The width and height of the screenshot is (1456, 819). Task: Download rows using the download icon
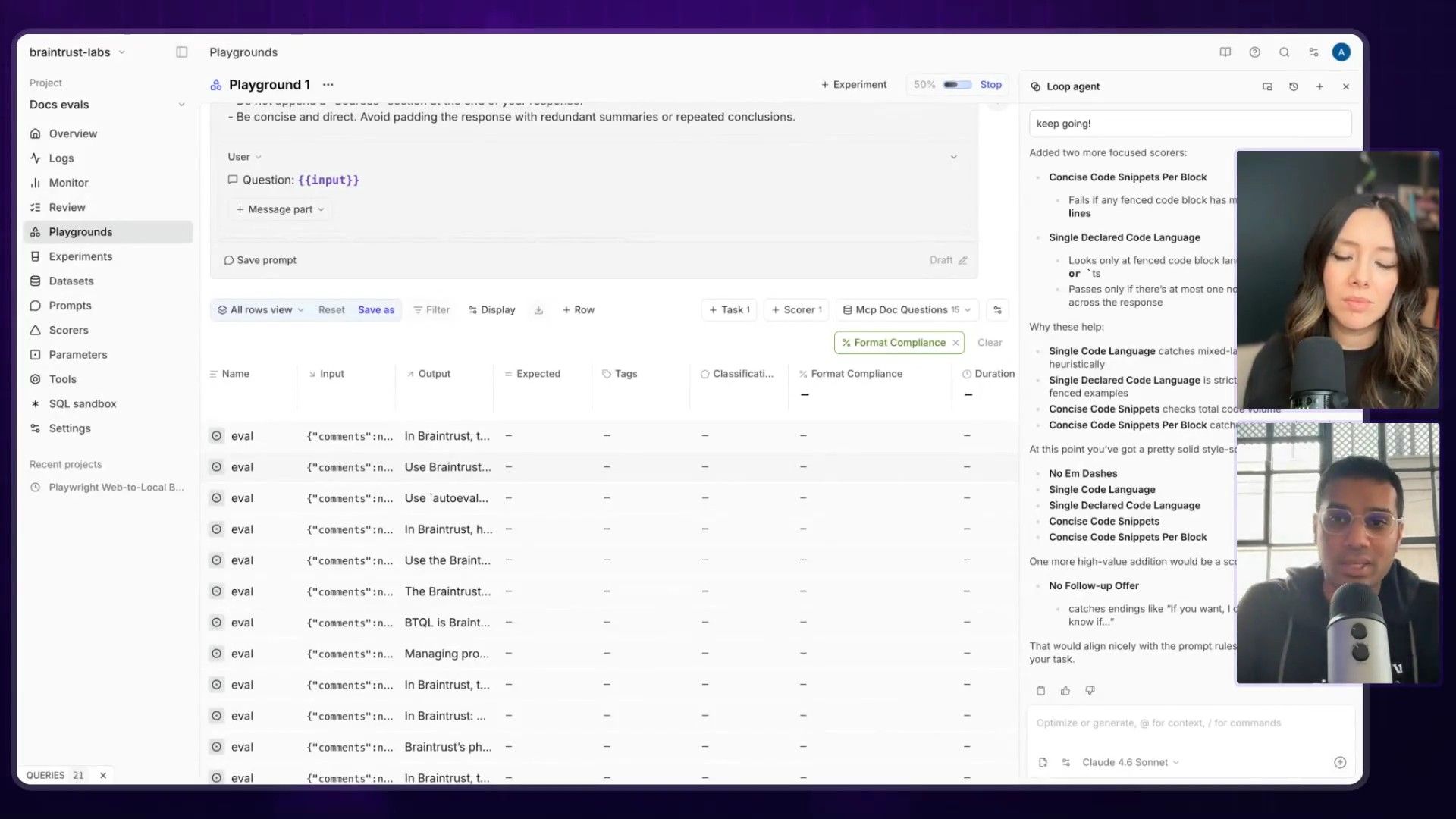point(538,310)
